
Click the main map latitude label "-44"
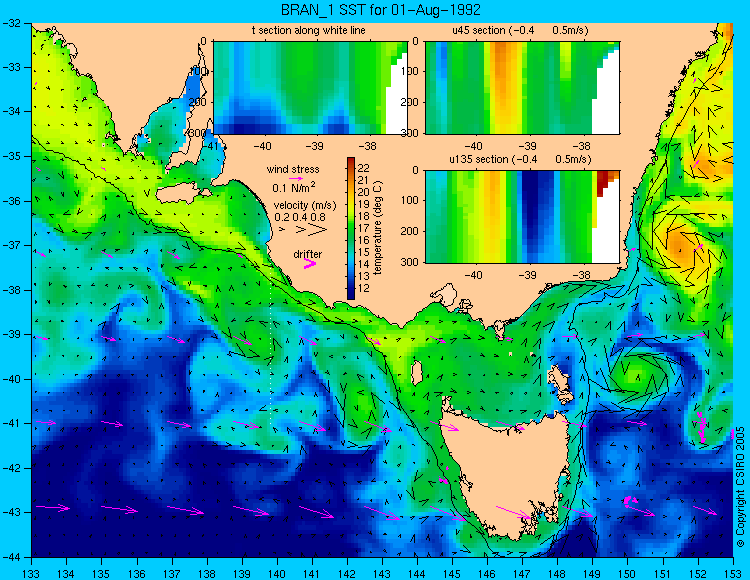pyautogui.click(x=10, y=557)
